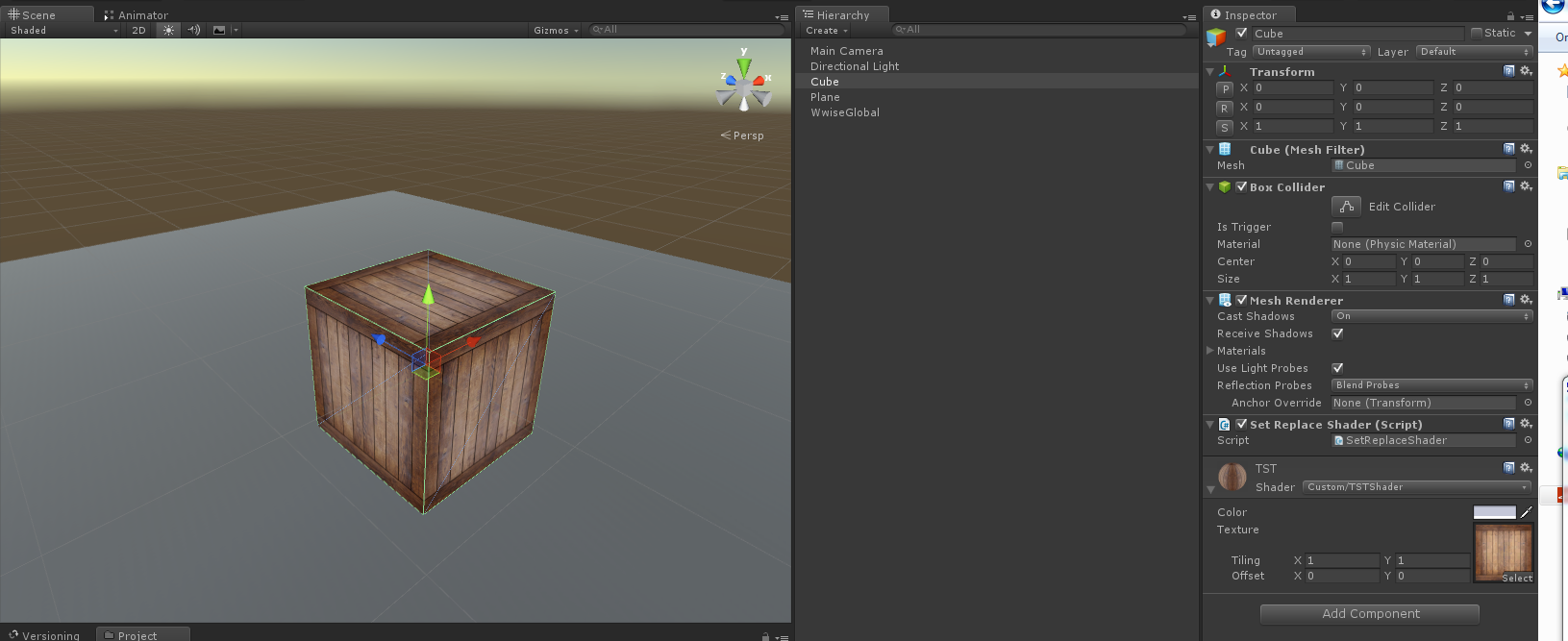Click the Add Component button
Viewport: 1568px width, 641px height.
point(1370,614)
